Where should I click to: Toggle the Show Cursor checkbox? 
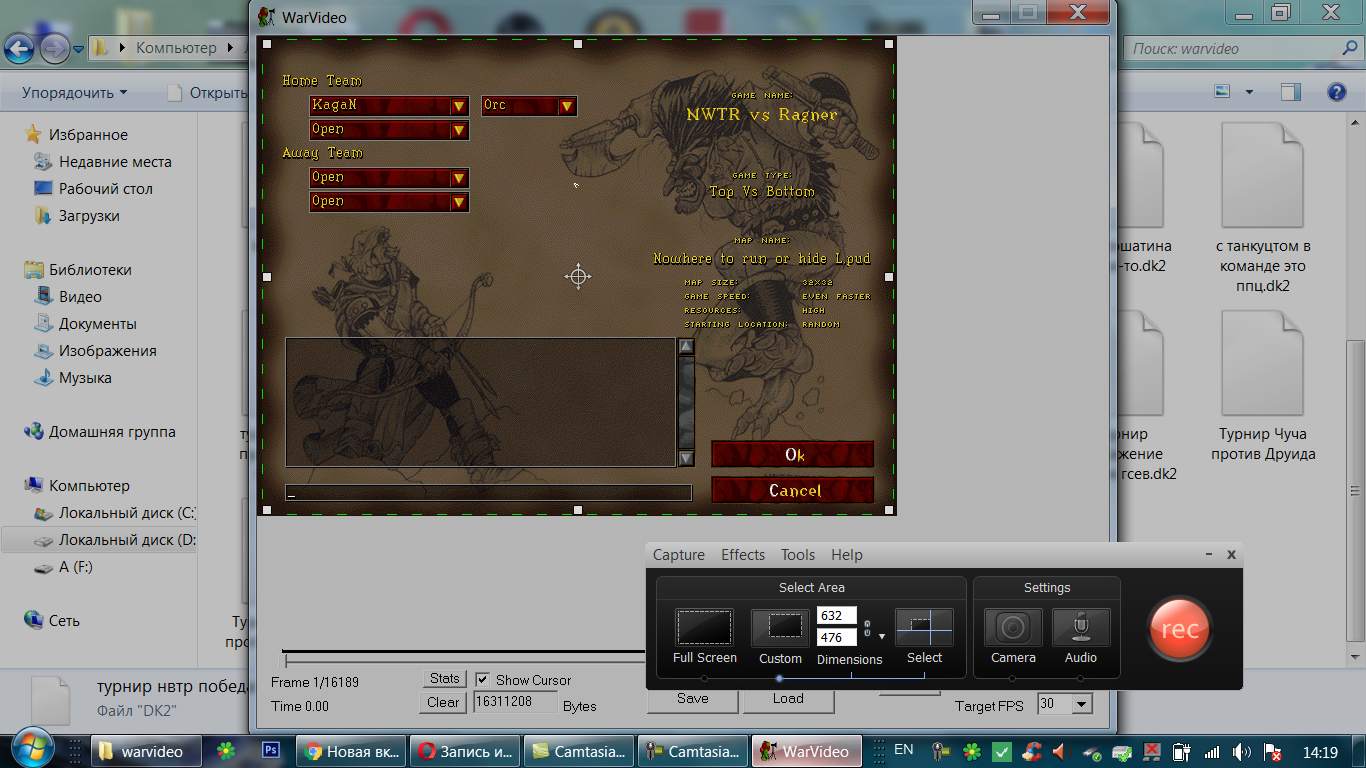pos(483,680)
